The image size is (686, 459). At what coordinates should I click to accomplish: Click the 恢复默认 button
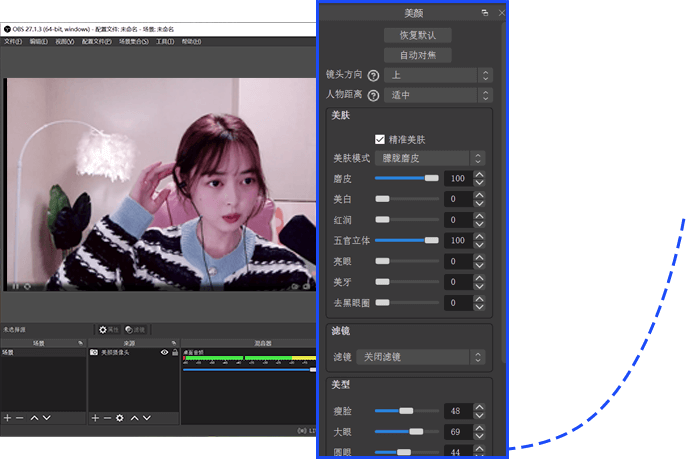(418, 35)
